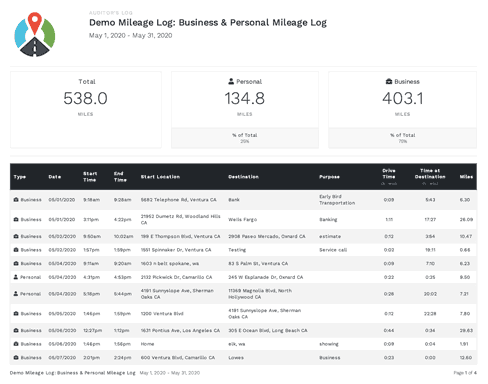Click the Type column header
The height and width of the screenshot is (384, 488).
coord(20,177)
